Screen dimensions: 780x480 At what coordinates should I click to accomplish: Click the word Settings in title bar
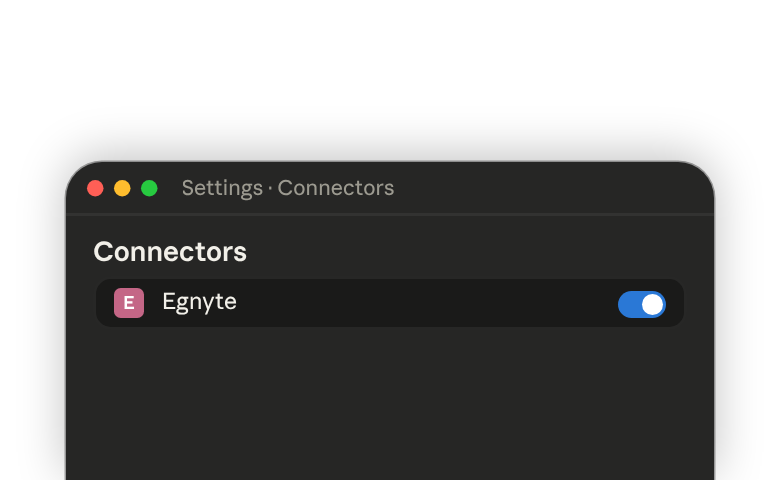tap(222, 189)
